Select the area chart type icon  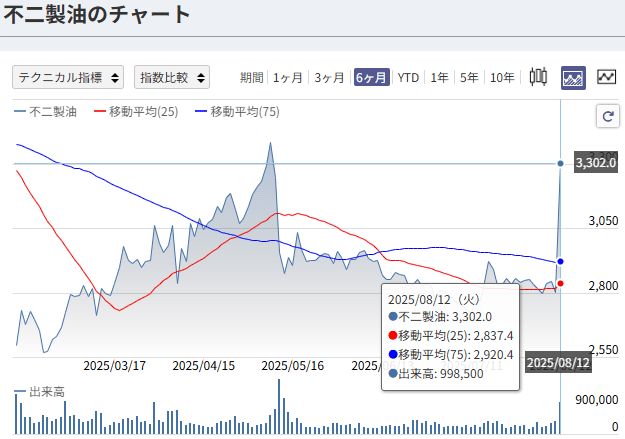(x=573, y=78)
